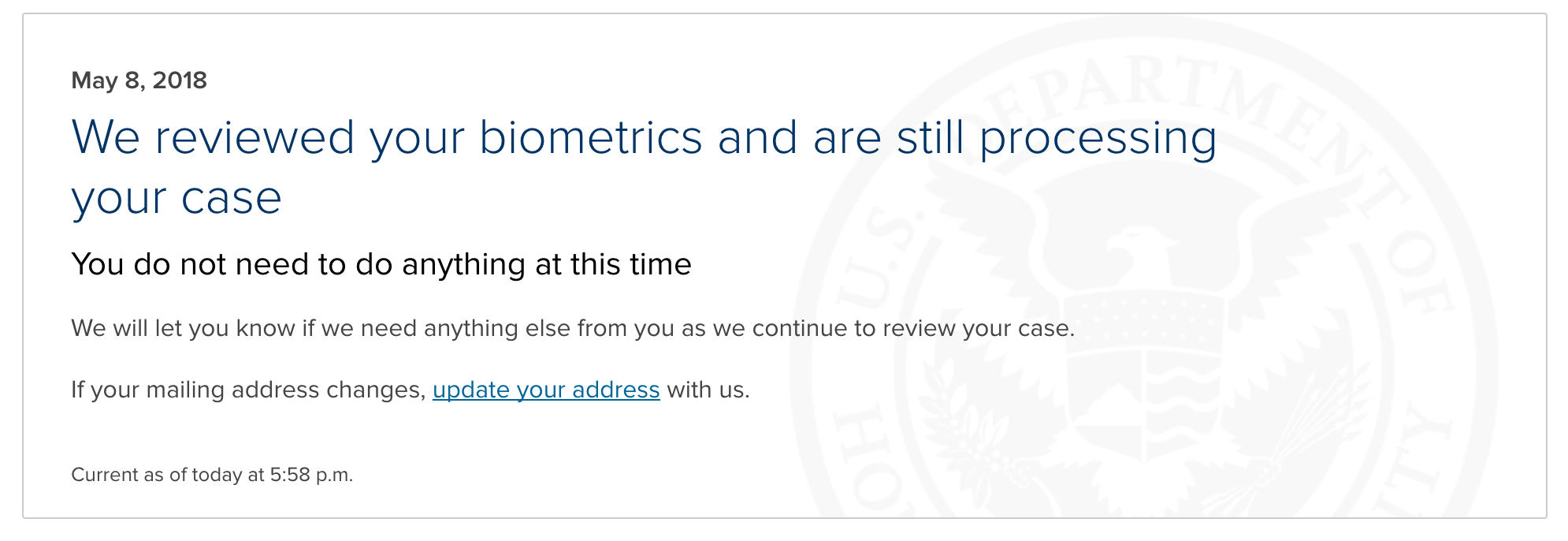
Task: Click the continue to review your case text
Action: tap(913, 328)
